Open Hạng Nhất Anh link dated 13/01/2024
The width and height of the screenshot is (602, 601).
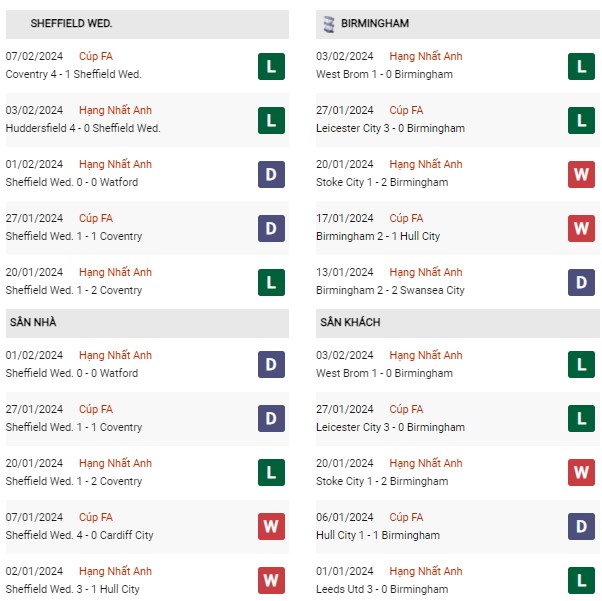(x=425, y=272)
